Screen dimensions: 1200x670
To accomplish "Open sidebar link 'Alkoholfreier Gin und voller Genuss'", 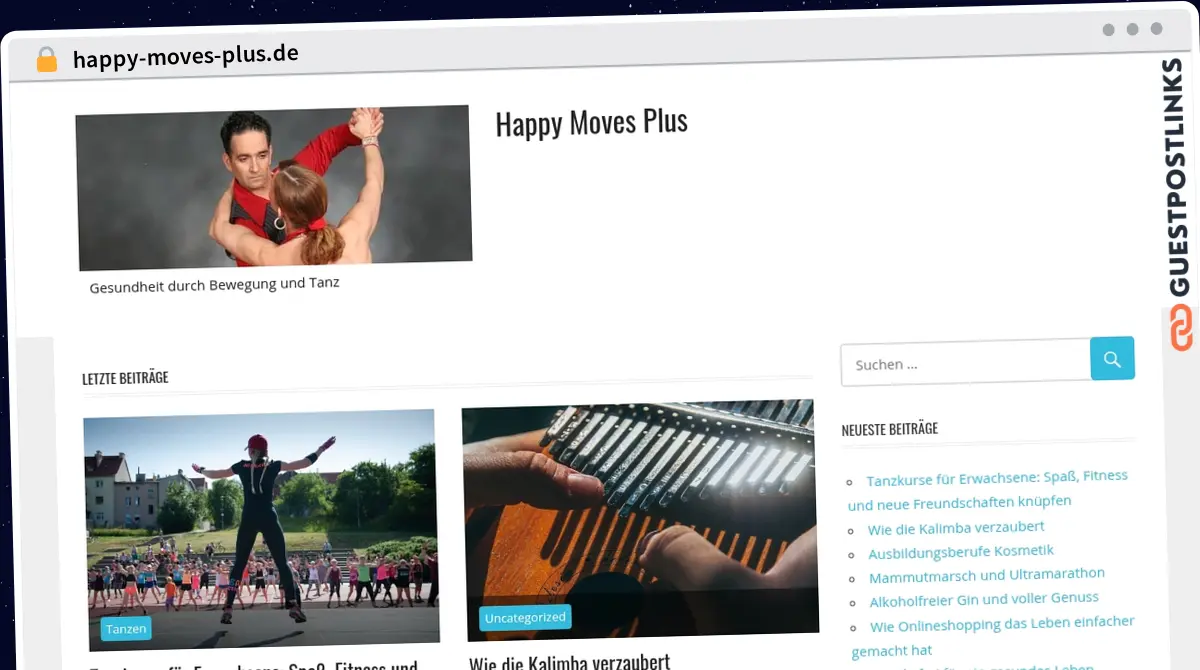I will 984,599.
